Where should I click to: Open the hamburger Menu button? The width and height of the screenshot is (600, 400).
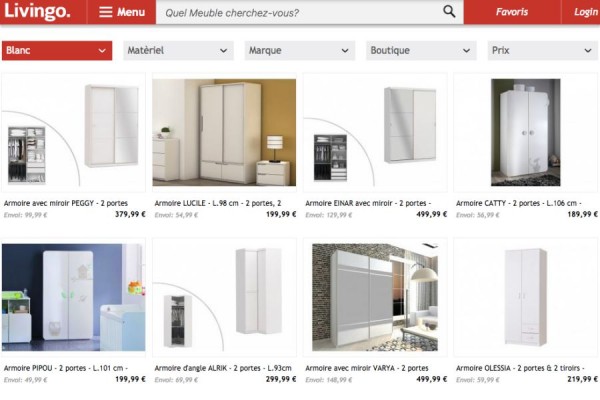coord(121,13)
